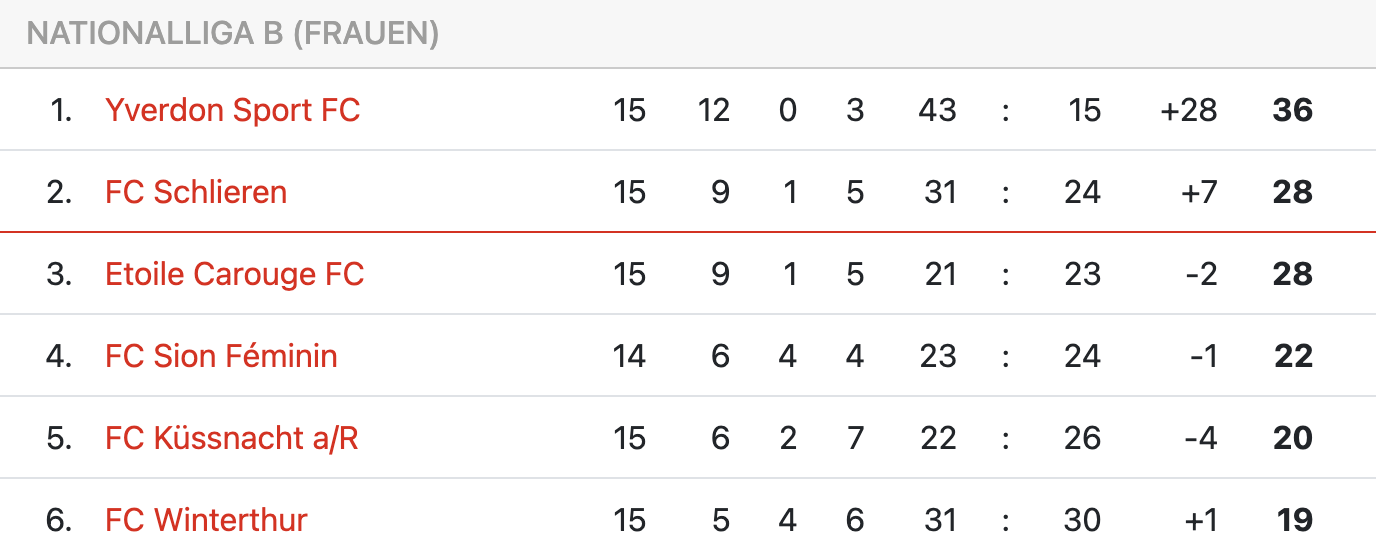Image resolution: width=1376 pixels, height=556 pixels.
Task: Click FC Schlieren's +7 goal difference
Action: 1197,192
